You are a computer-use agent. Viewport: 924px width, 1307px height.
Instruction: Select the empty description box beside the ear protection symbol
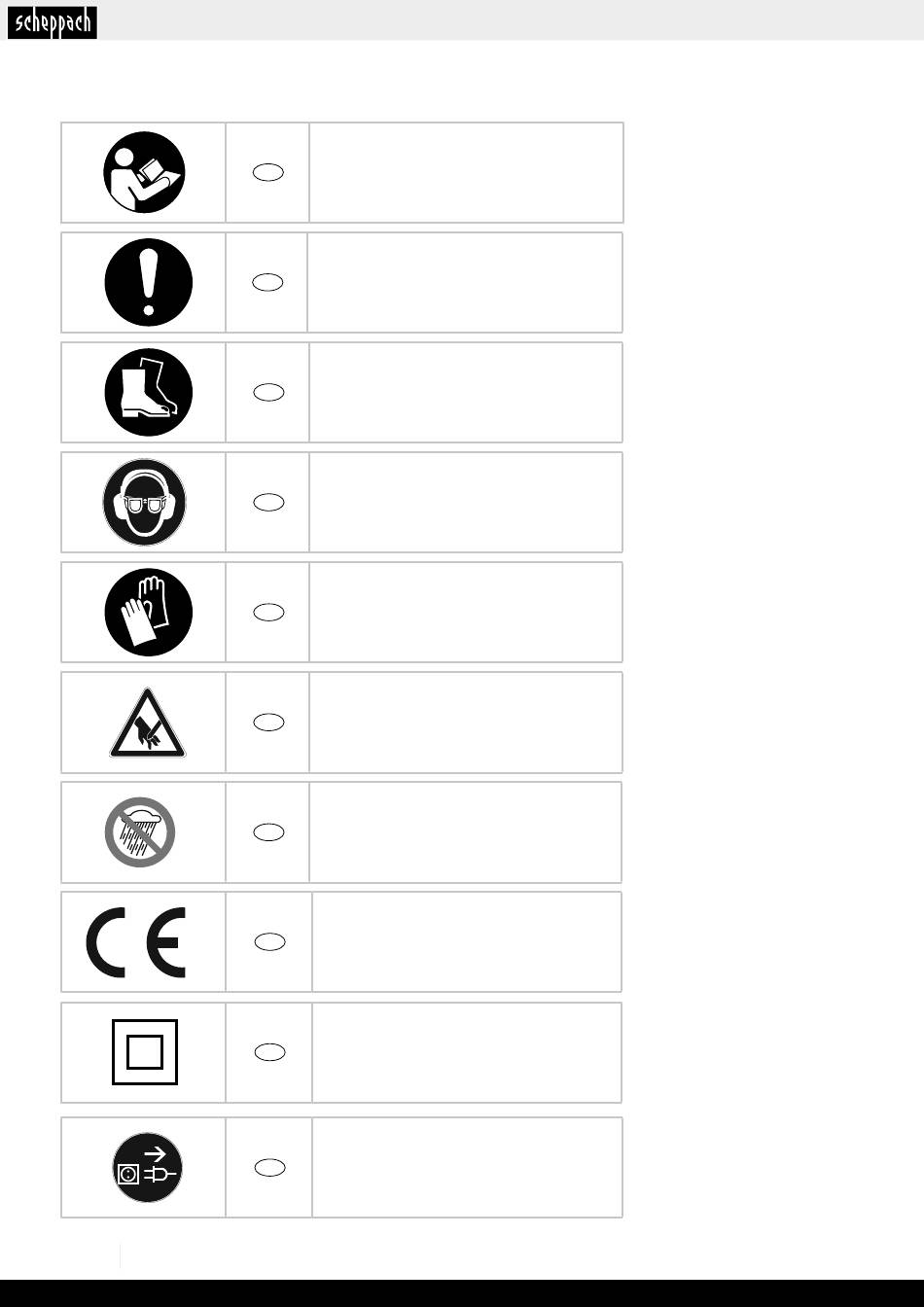click(x=465, y=502)
